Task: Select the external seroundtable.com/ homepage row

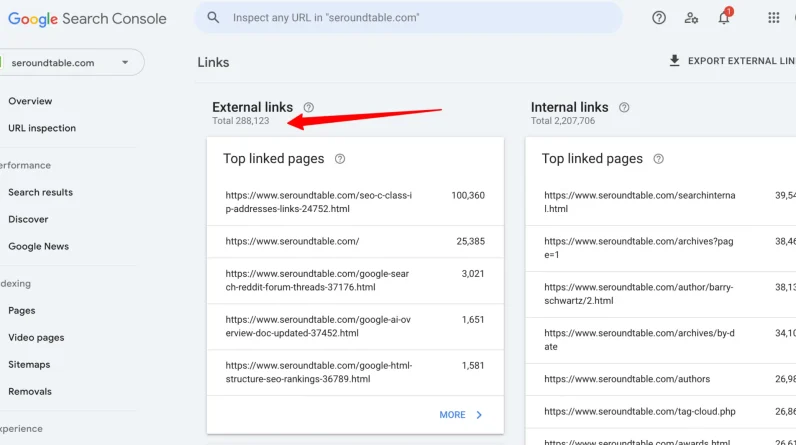Action: (x=355, y=242)
